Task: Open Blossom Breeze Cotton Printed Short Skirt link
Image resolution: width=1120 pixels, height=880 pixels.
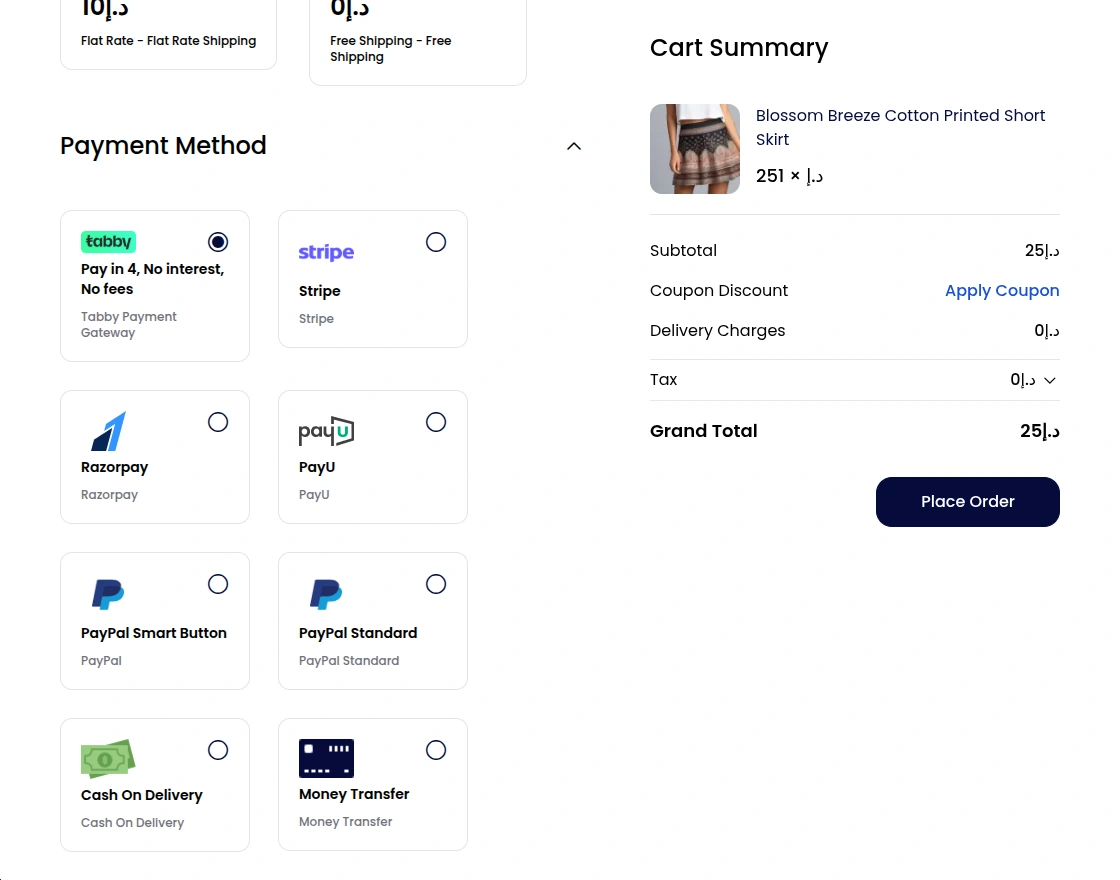Action: 900,127
